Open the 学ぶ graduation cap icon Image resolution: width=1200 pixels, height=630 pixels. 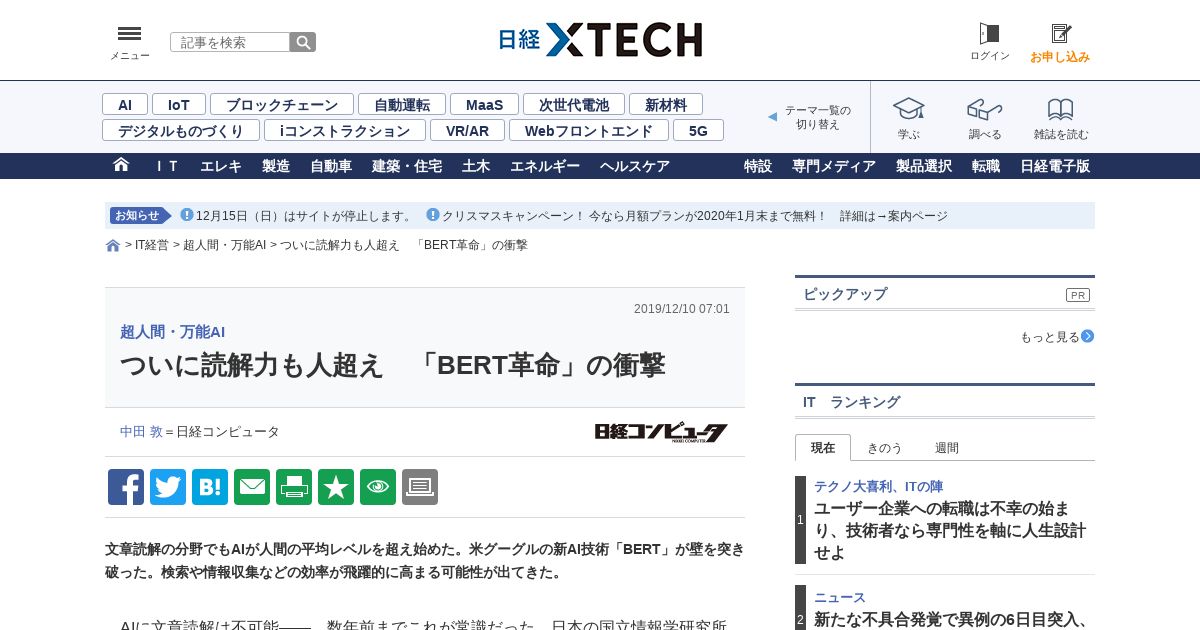point(908,109)
